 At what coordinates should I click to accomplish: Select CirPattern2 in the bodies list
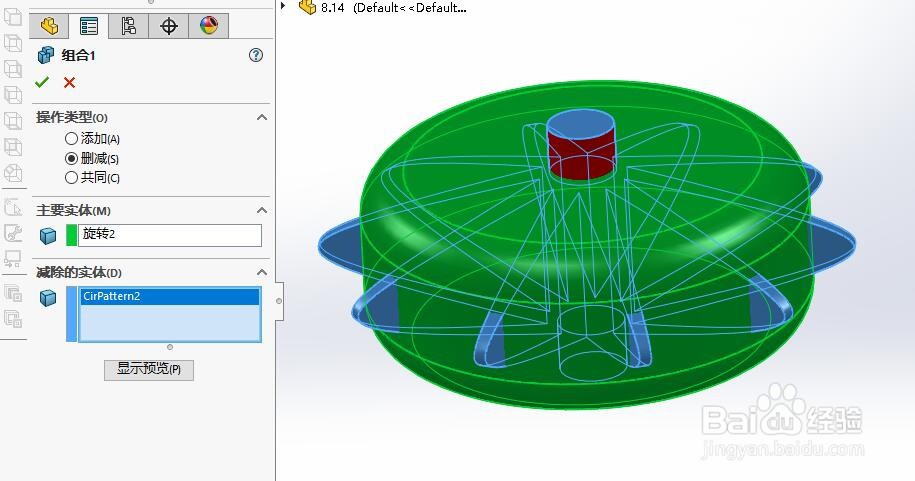(x=170, y=296)
